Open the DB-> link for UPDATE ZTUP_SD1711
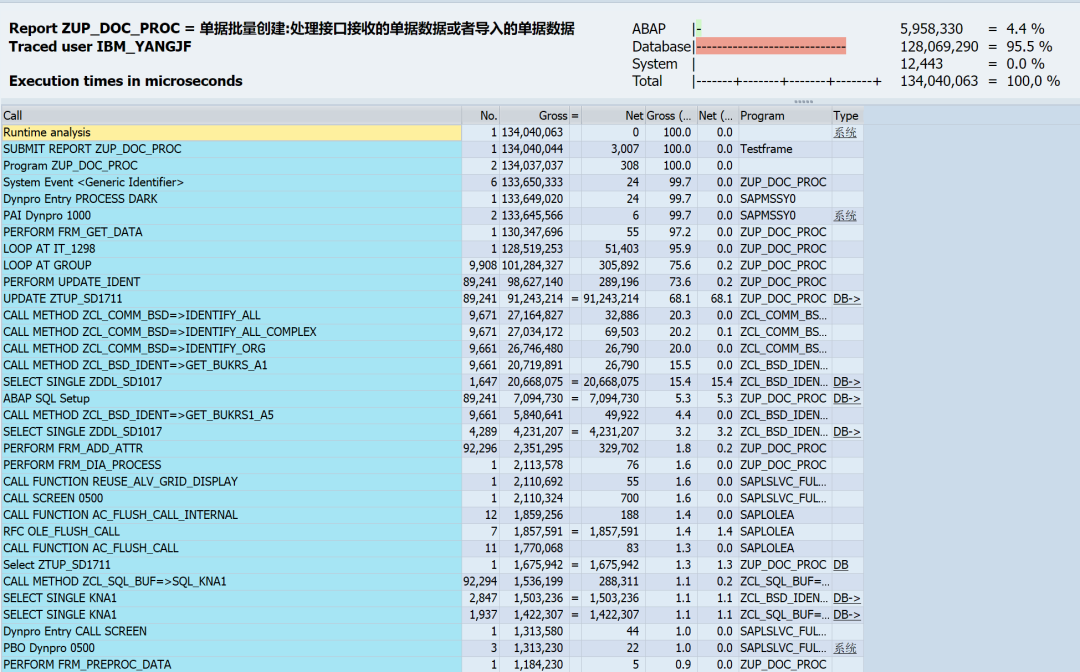Screen dimensions: 1080x672 coord(847,299)
